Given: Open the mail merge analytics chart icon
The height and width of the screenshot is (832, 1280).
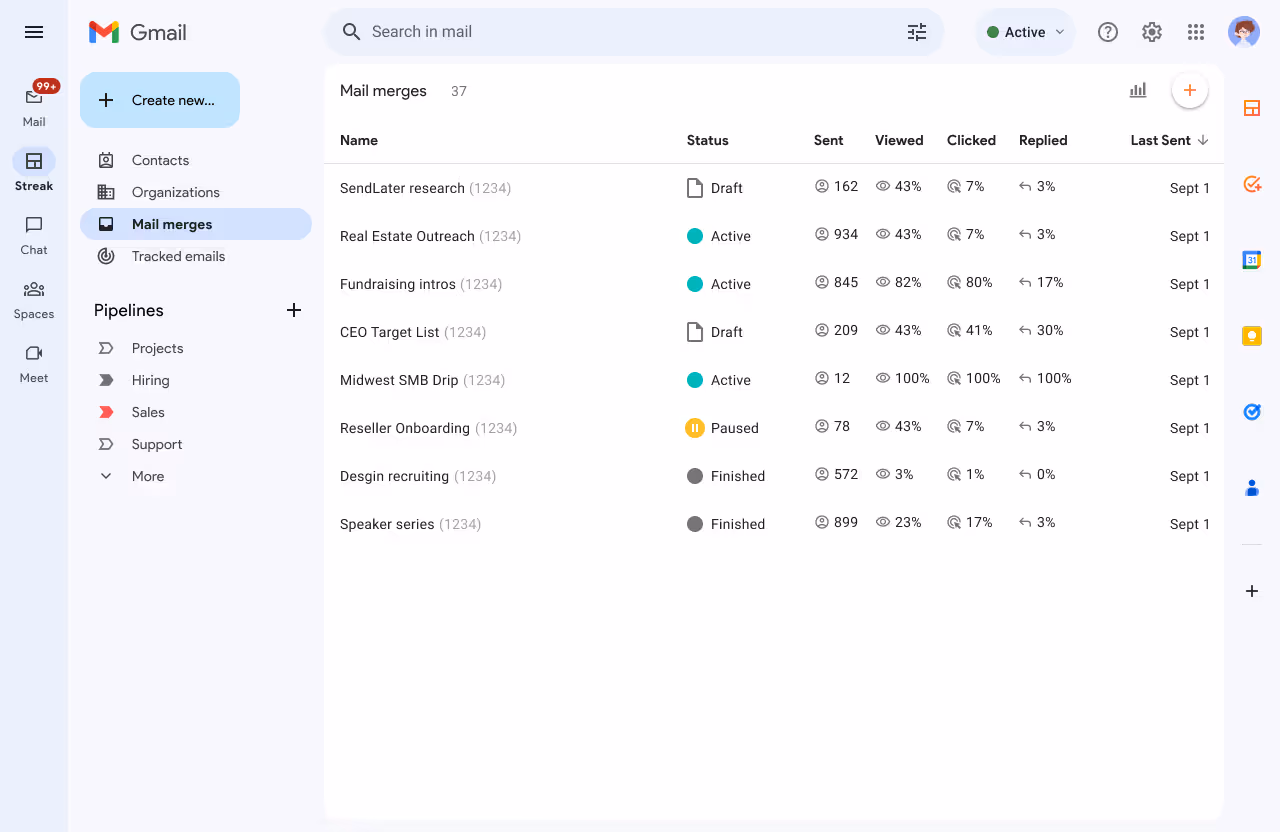Looking at the screenshot, I should (1138, 90).
